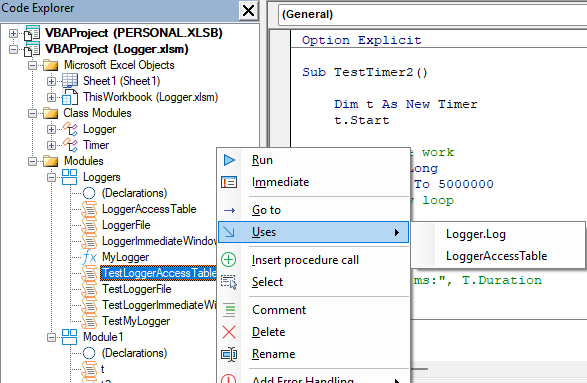
Task: Click the Logger.xlsm project icon
Action: pyautogui.click(x=32, y=49)
